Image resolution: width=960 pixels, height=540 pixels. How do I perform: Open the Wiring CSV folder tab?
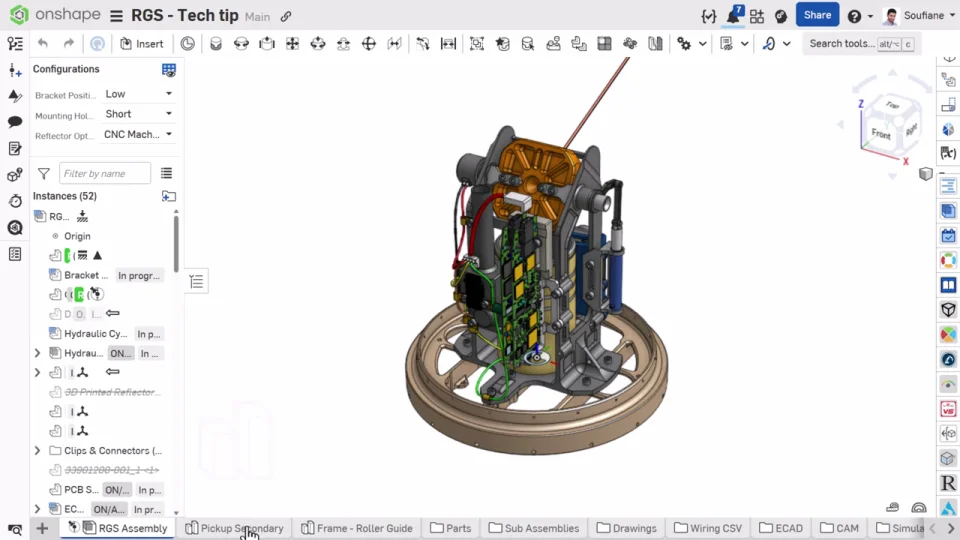pyautogui.click(x=708, y=528)
